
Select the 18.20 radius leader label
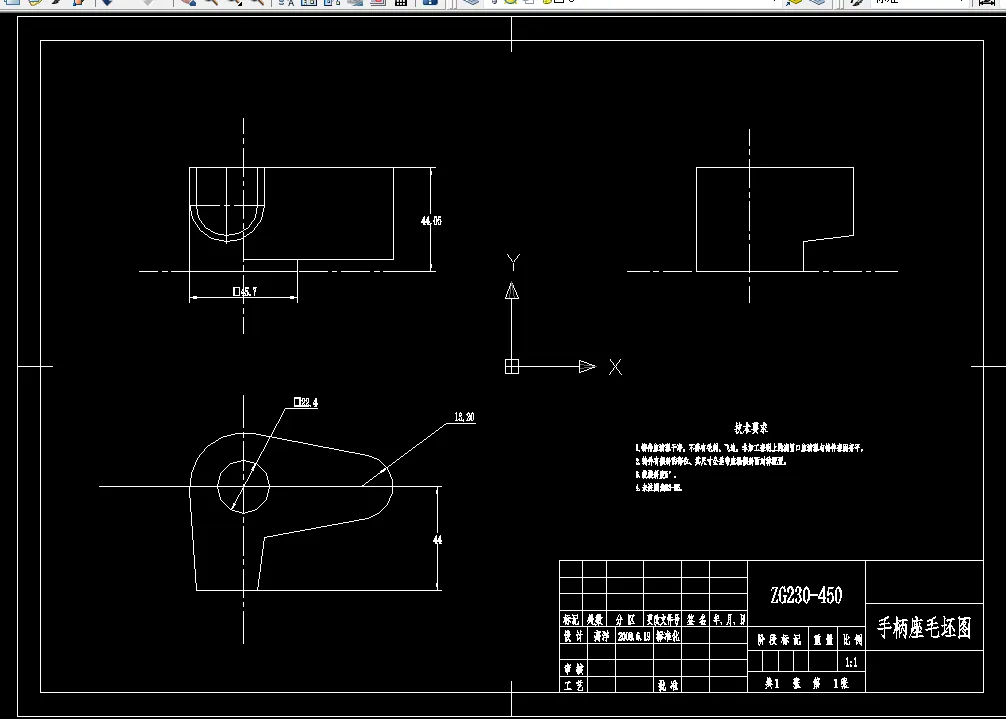click(465, 417)
